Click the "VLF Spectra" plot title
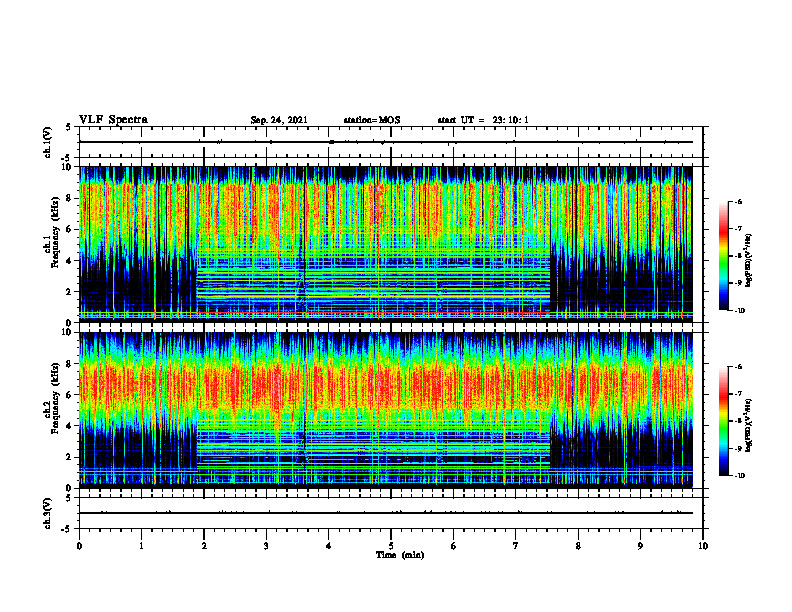This screenshot has width=792, height=612. (113, 119)
